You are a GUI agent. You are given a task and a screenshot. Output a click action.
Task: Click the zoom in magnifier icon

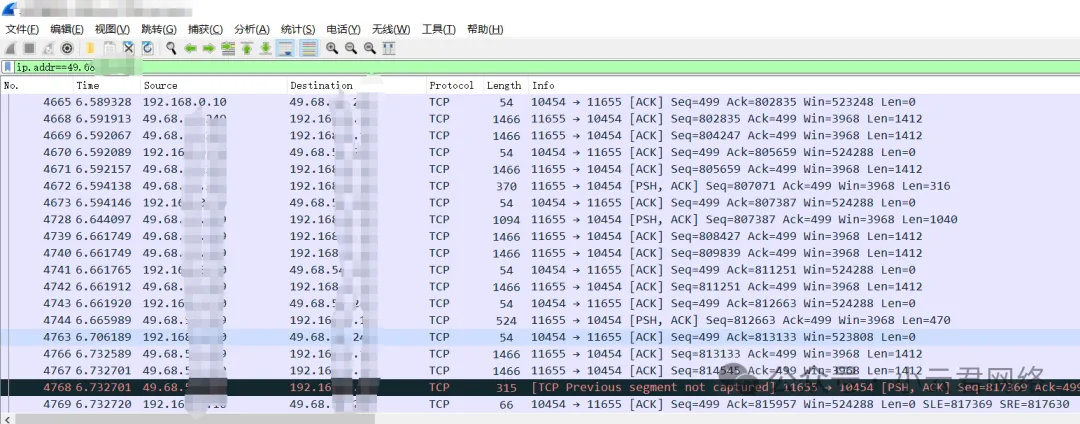coord(332,48)
